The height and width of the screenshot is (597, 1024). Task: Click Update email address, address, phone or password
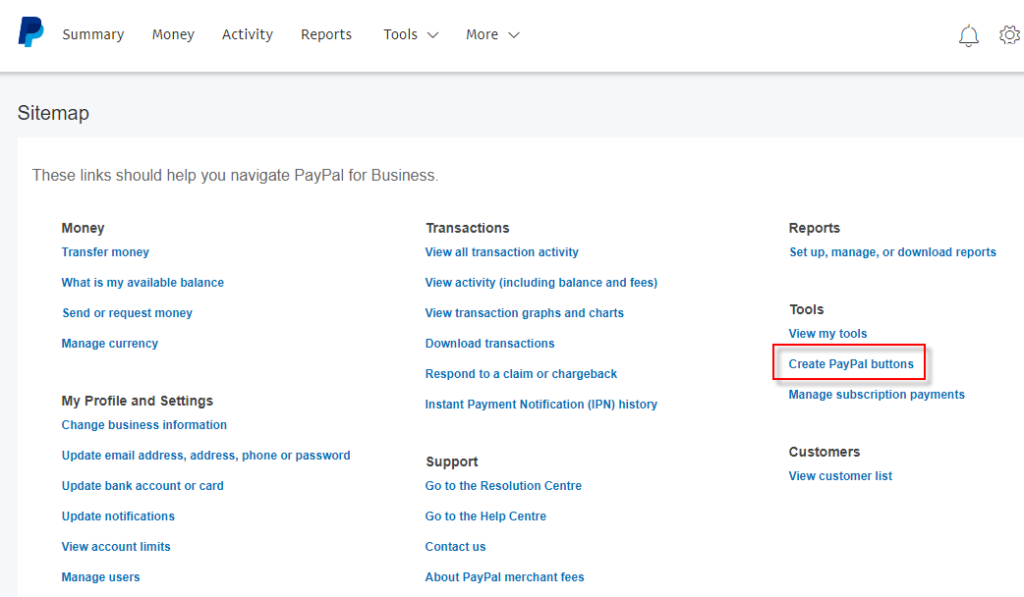pyautogui.click(x=206, y=455)
